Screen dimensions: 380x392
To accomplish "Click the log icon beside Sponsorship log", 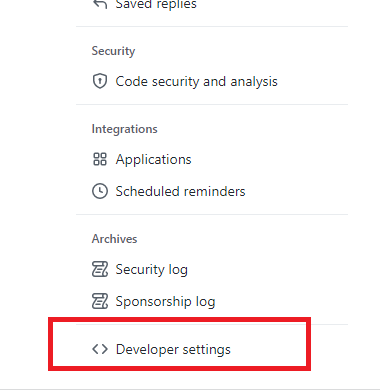I will 100,301.
